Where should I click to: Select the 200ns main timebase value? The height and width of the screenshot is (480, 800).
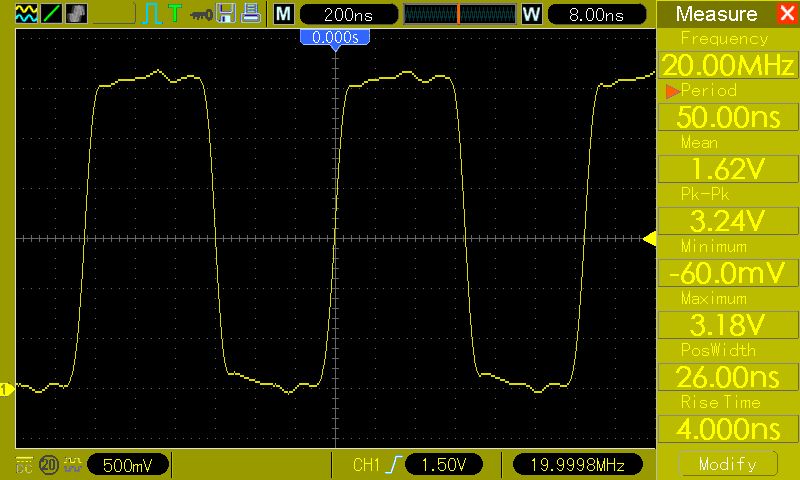pyautogui.click(x=349, y=14)
